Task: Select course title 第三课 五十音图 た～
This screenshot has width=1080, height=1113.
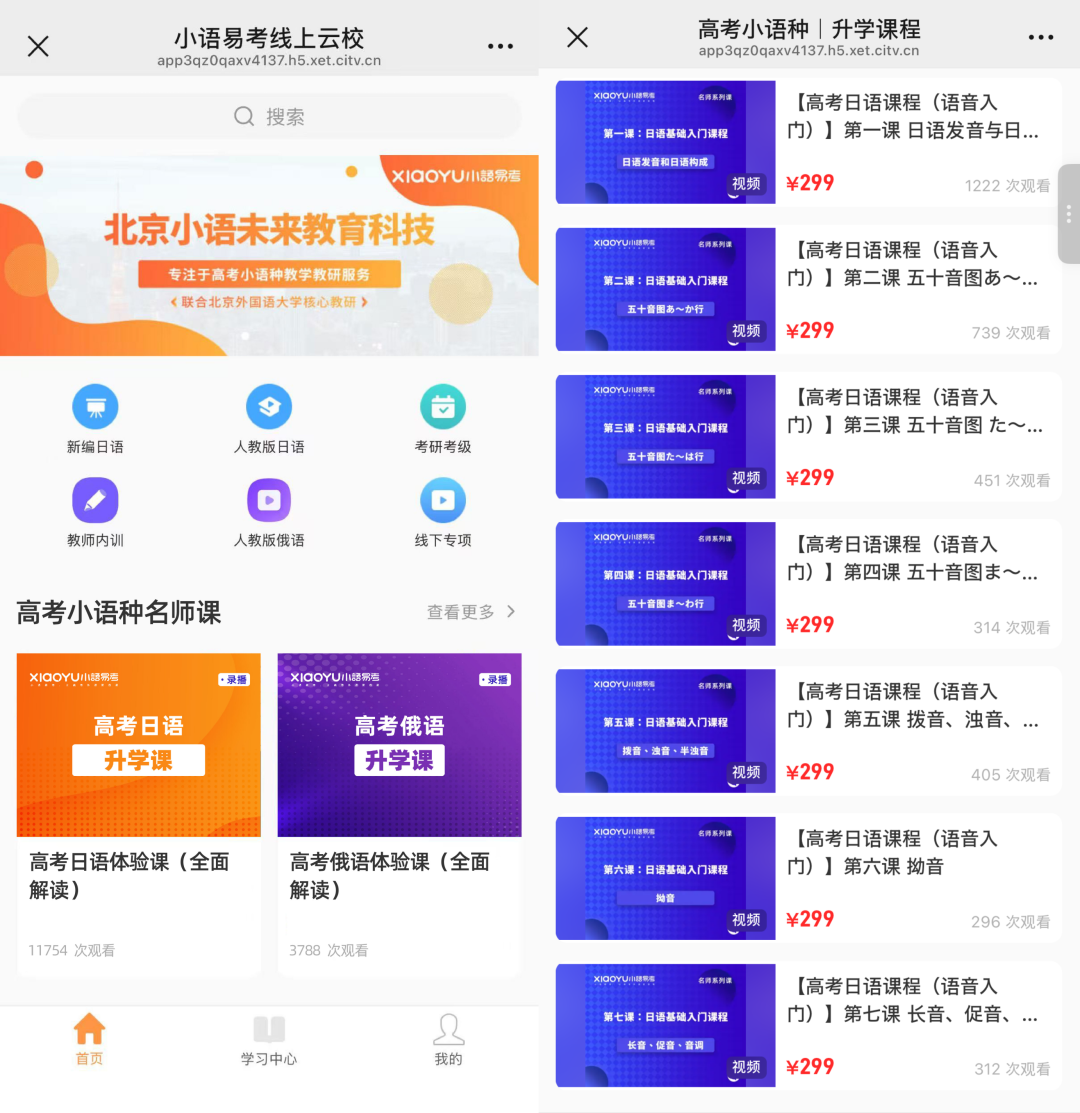Action: coord(915,411)
